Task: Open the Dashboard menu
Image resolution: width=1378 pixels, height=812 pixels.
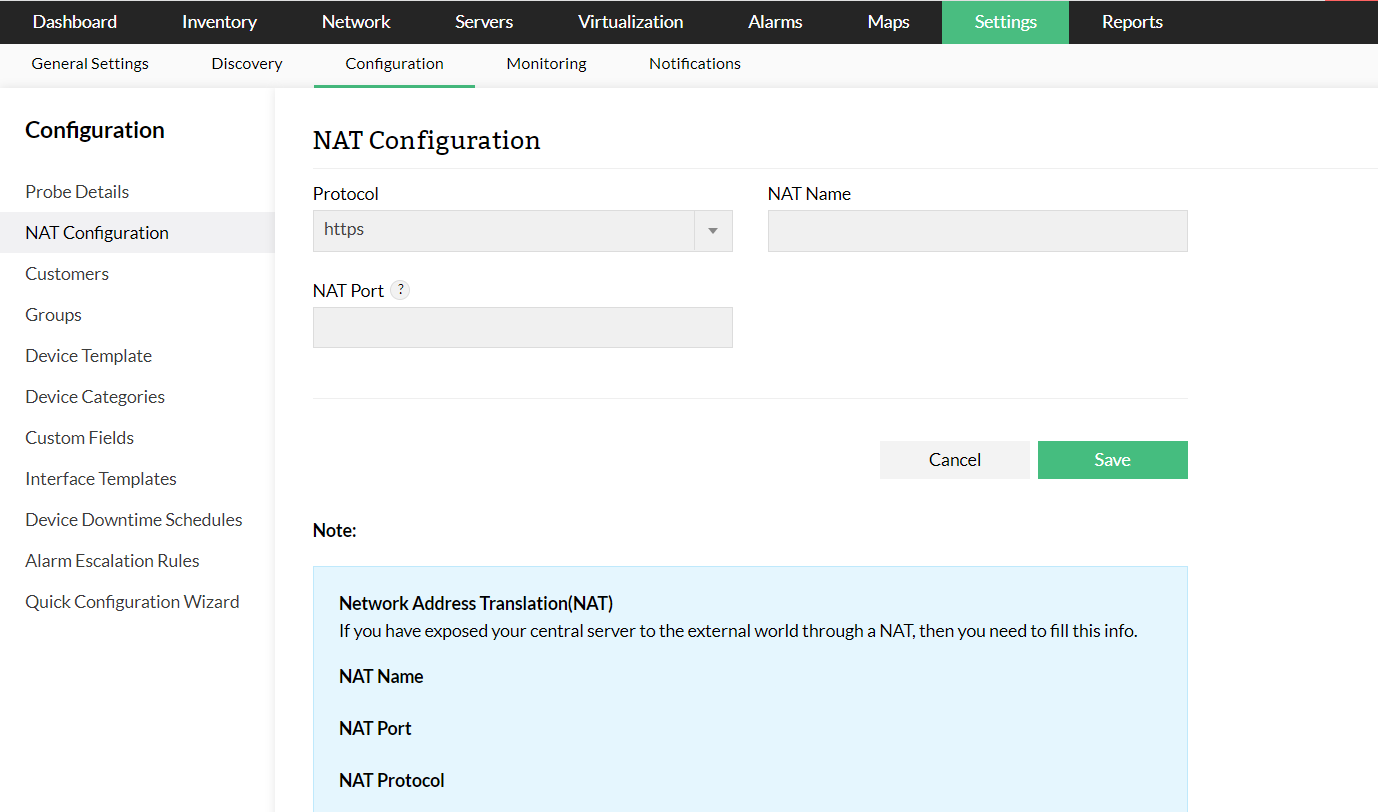Action: click(75, 22)
